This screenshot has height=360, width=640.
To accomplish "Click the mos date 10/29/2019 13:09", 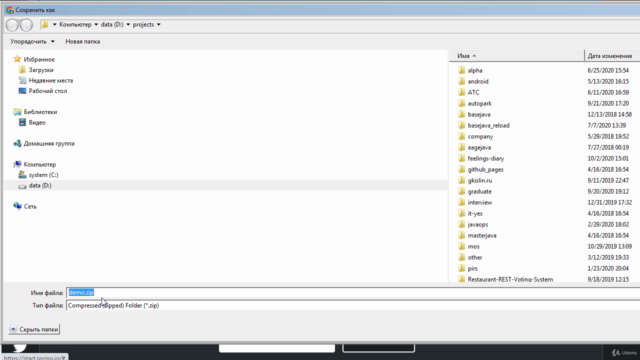I will (x=609, y=247).
